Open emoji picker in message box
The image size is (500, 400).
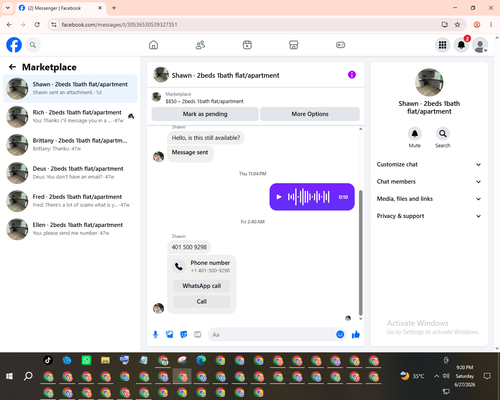[340, 334]
